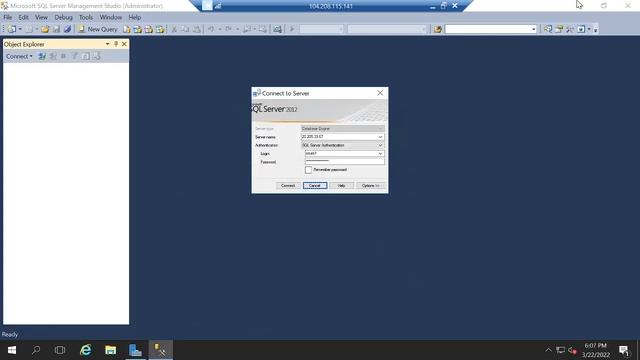Click the Paste toolbar icon

(197, 29)
